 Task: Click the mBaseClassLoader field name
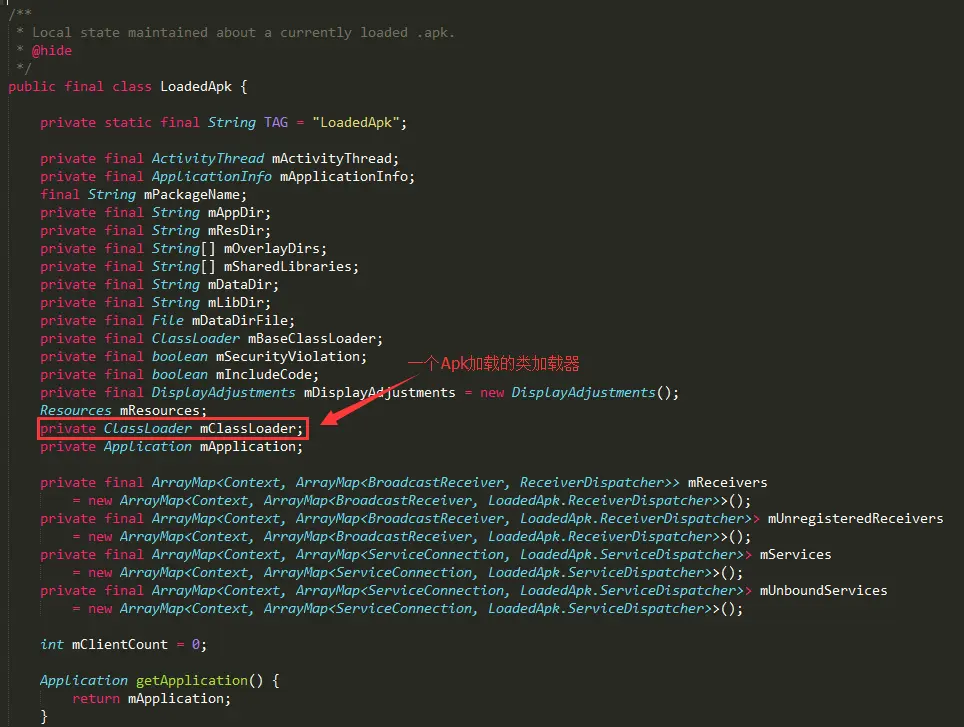tap(312, 339)
